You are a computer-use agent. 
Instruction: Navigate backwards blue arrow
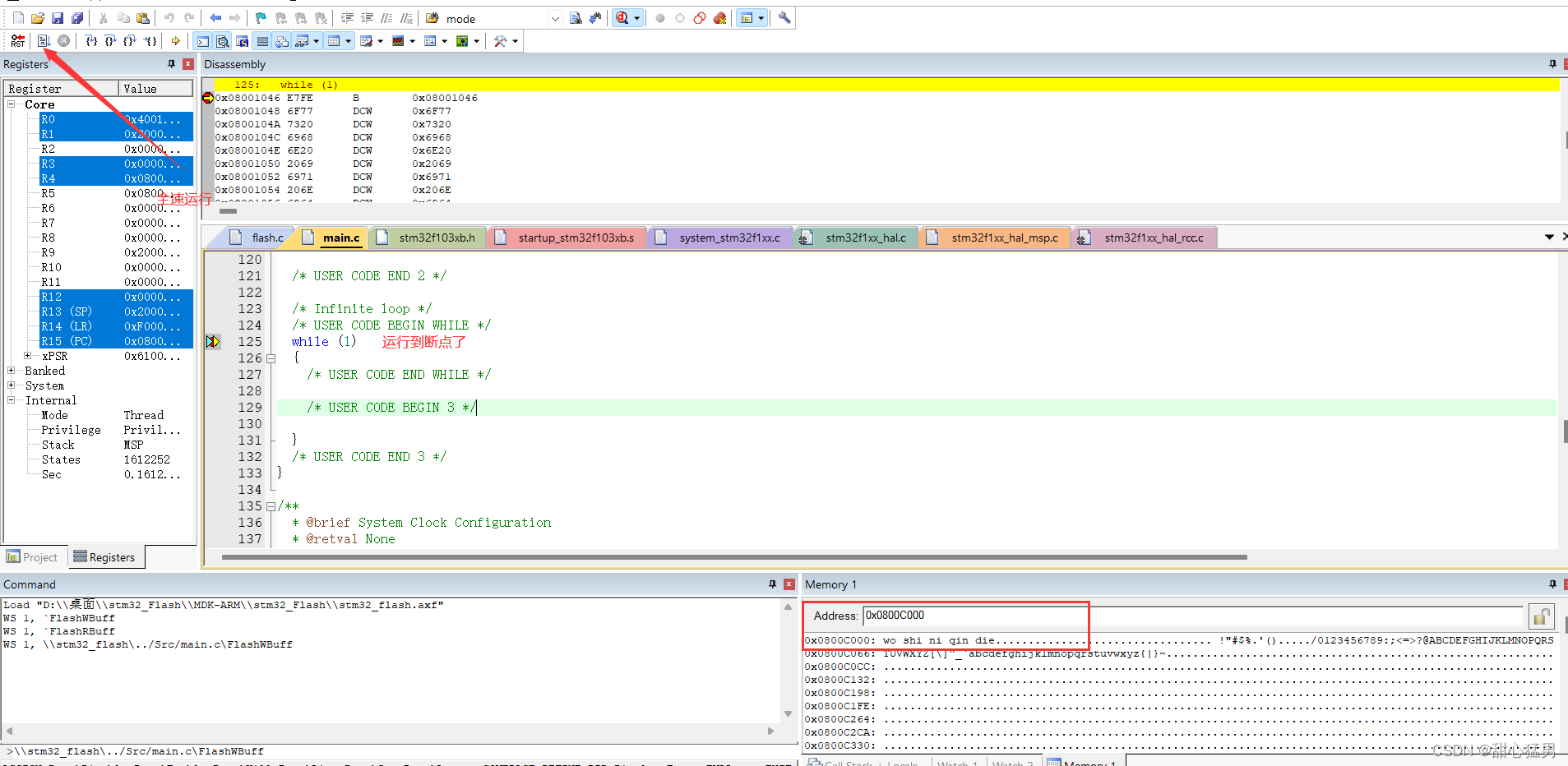(215, 18)
